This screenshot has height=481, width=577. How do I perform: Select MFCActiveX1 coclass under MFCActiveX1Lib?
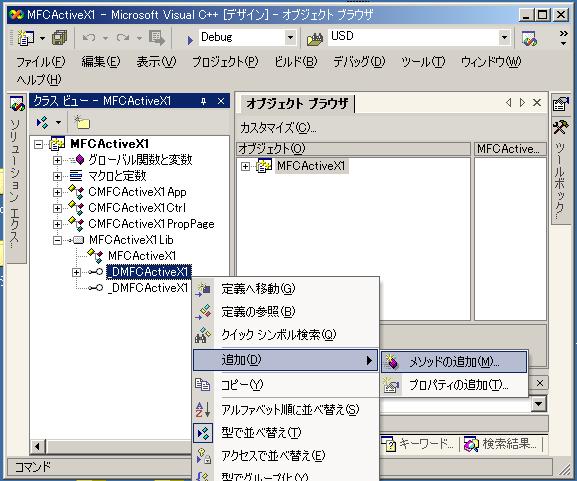click(142, 256)
